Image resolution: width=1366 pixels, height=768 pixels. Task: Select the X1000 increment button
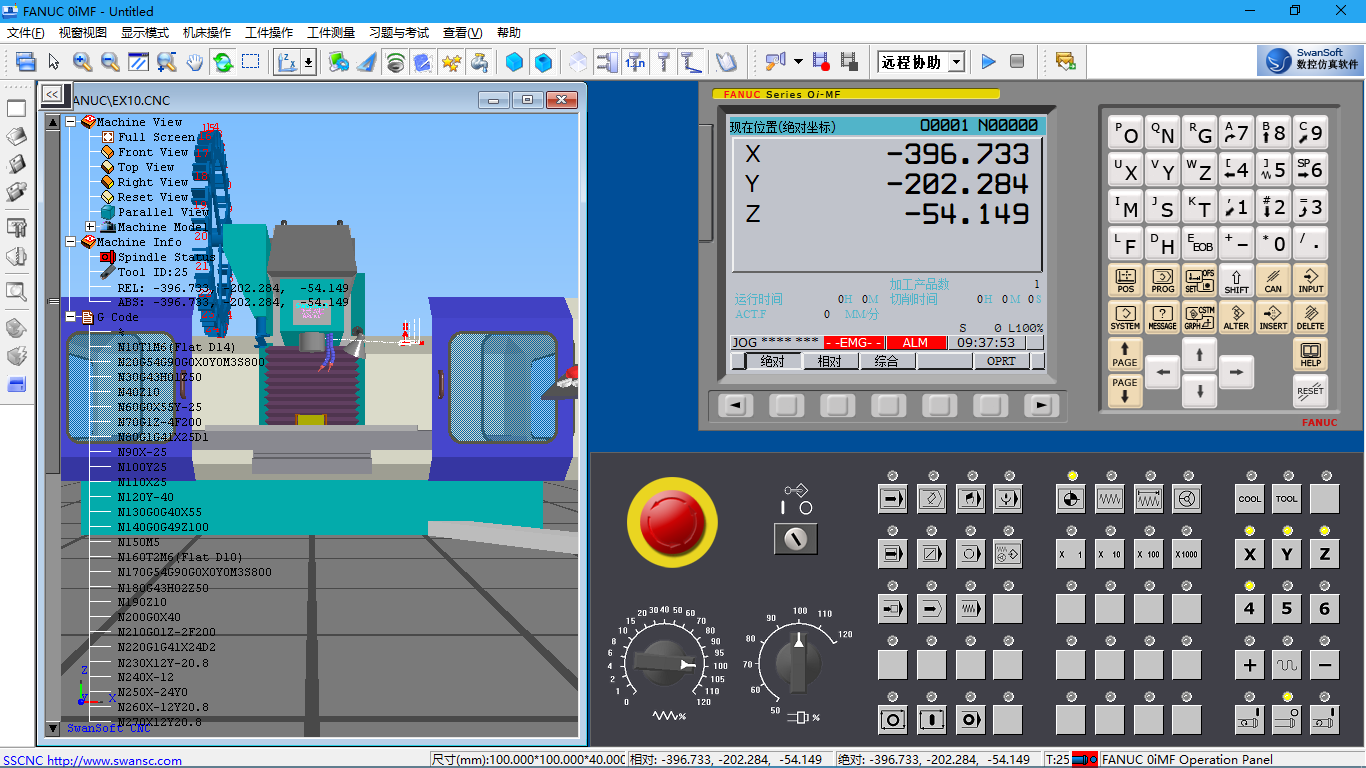(x=1186, y=554)
